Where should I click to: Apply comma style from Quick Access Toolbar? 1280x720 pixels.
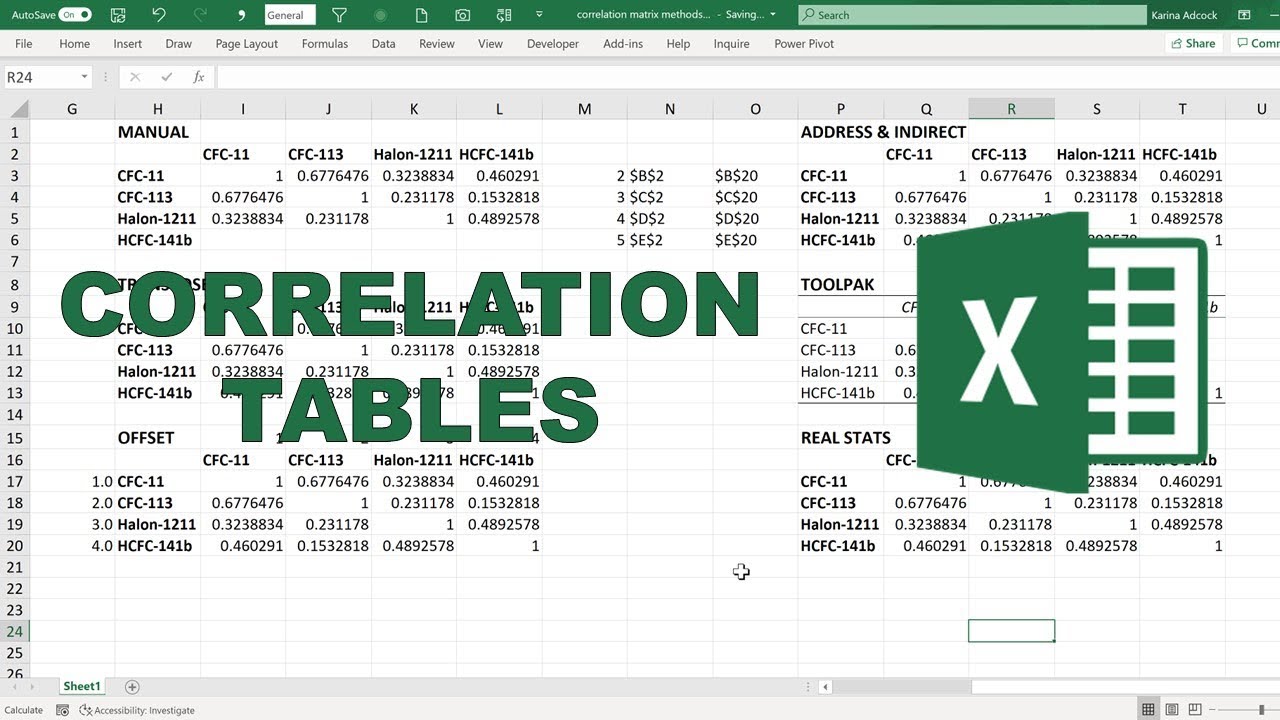pos(241,15)
